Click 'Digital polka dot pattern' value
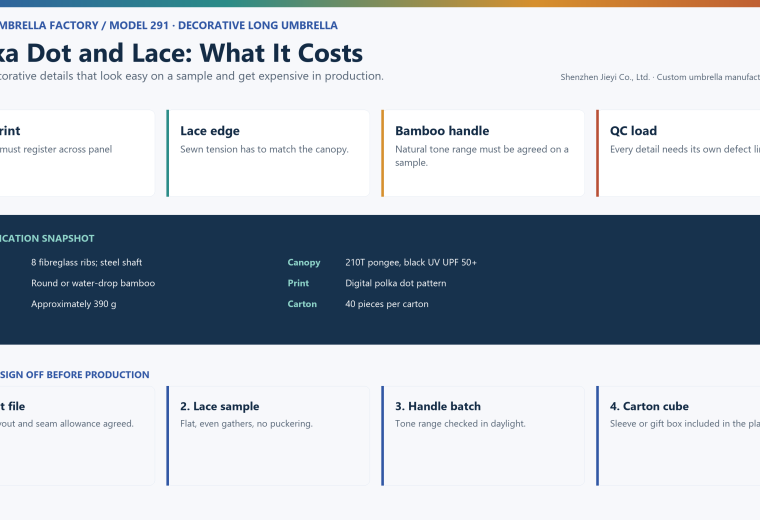This screenshot has width=760, height=520. point(396,283)
